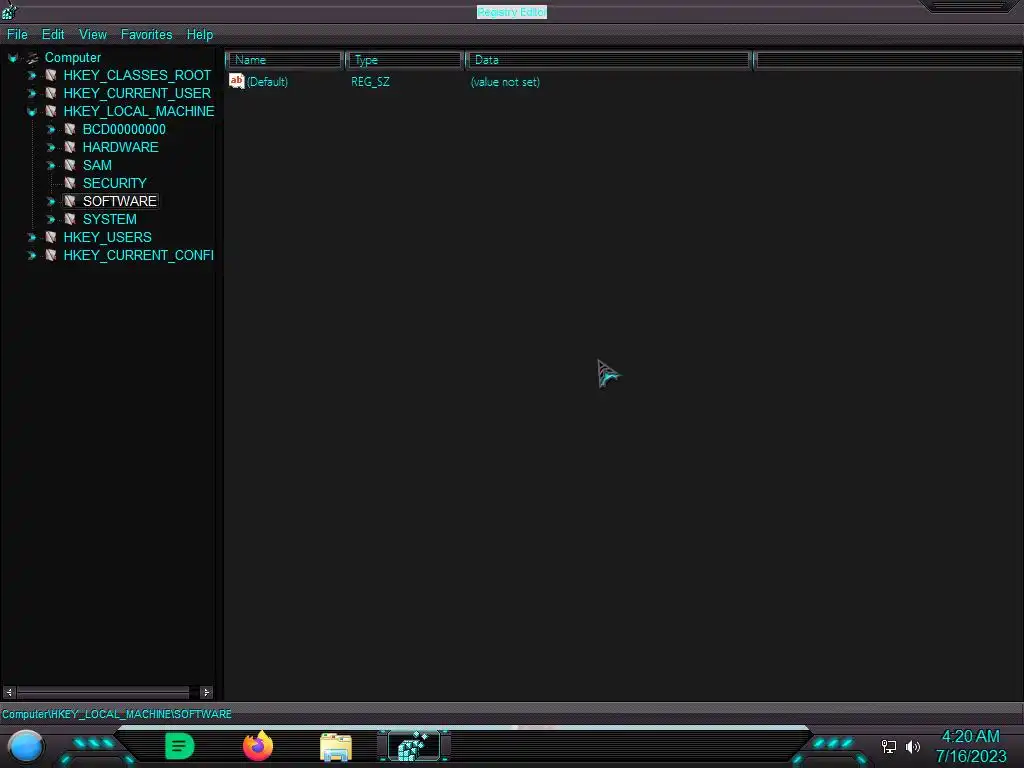
Task: Select HKEY_CURRENT_CONFIG label
Action: (138, 255)
